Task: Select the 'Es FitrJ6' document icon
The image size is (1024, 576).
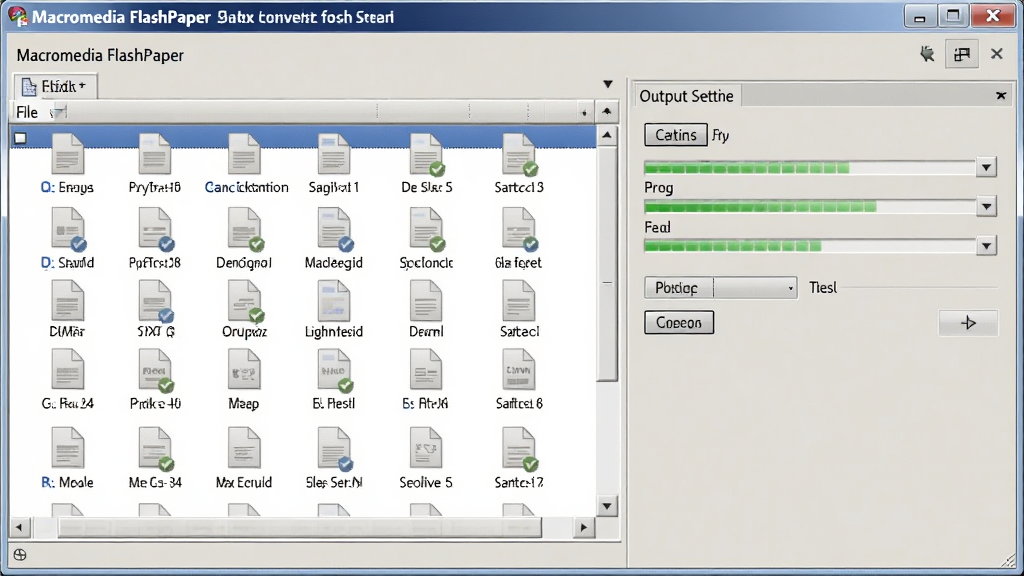Action: pos(426,370)
